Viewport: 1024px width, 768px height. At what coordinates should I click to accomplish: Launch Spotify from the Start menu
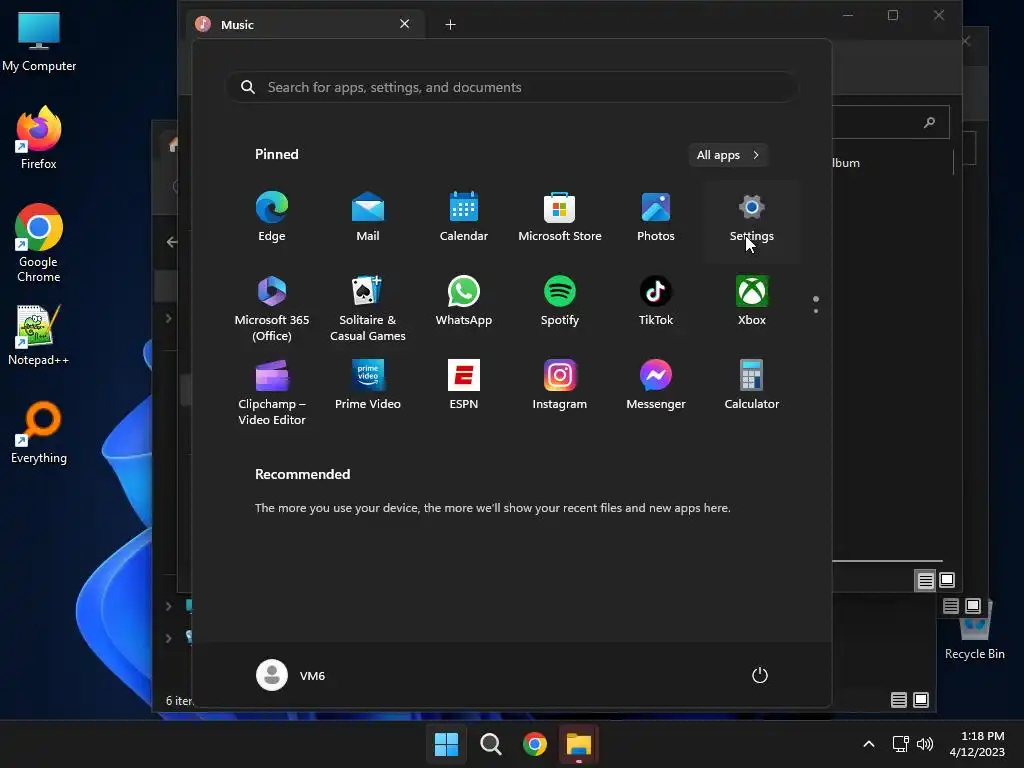[560, 302]
